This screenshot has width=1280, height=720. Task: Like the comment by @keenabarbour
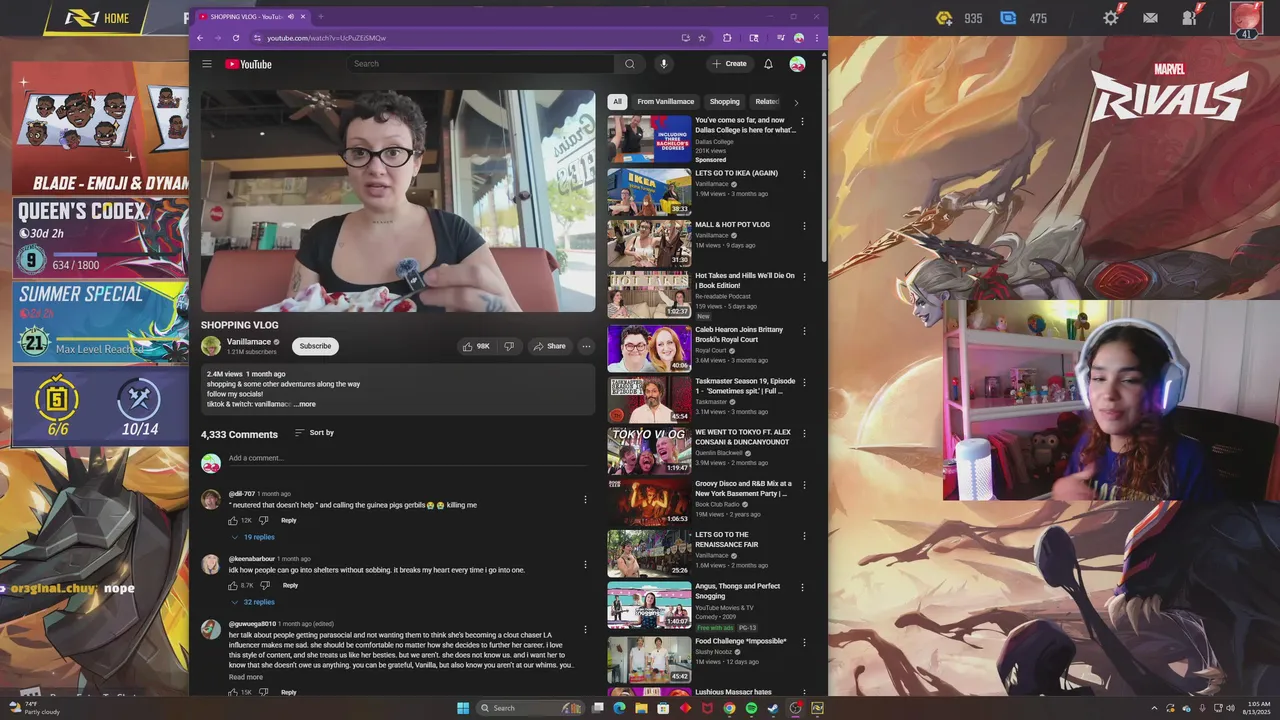pyautogui.click(x=233, y=585)
